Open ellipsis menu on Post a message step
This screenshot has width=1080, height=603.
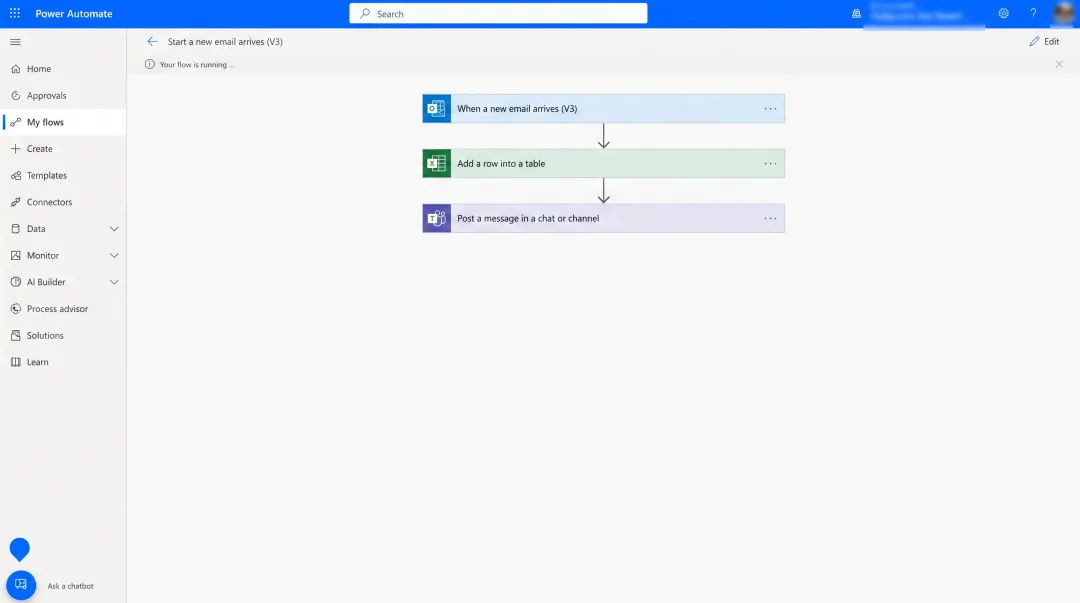coord(770,218)
